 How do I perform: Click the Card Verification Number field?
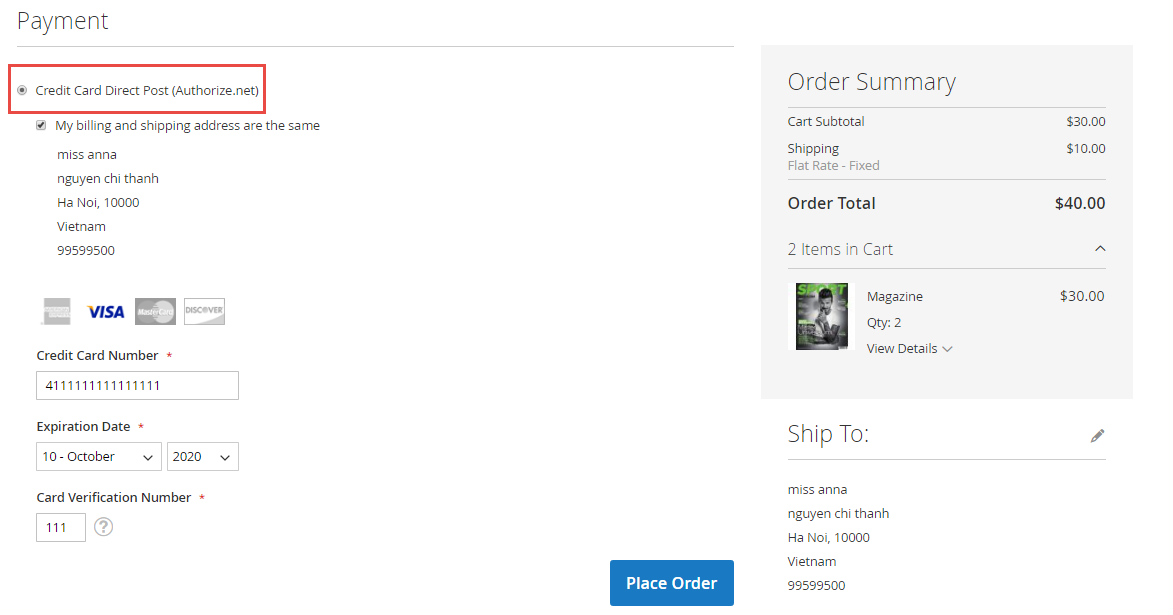tap(61, 527)
